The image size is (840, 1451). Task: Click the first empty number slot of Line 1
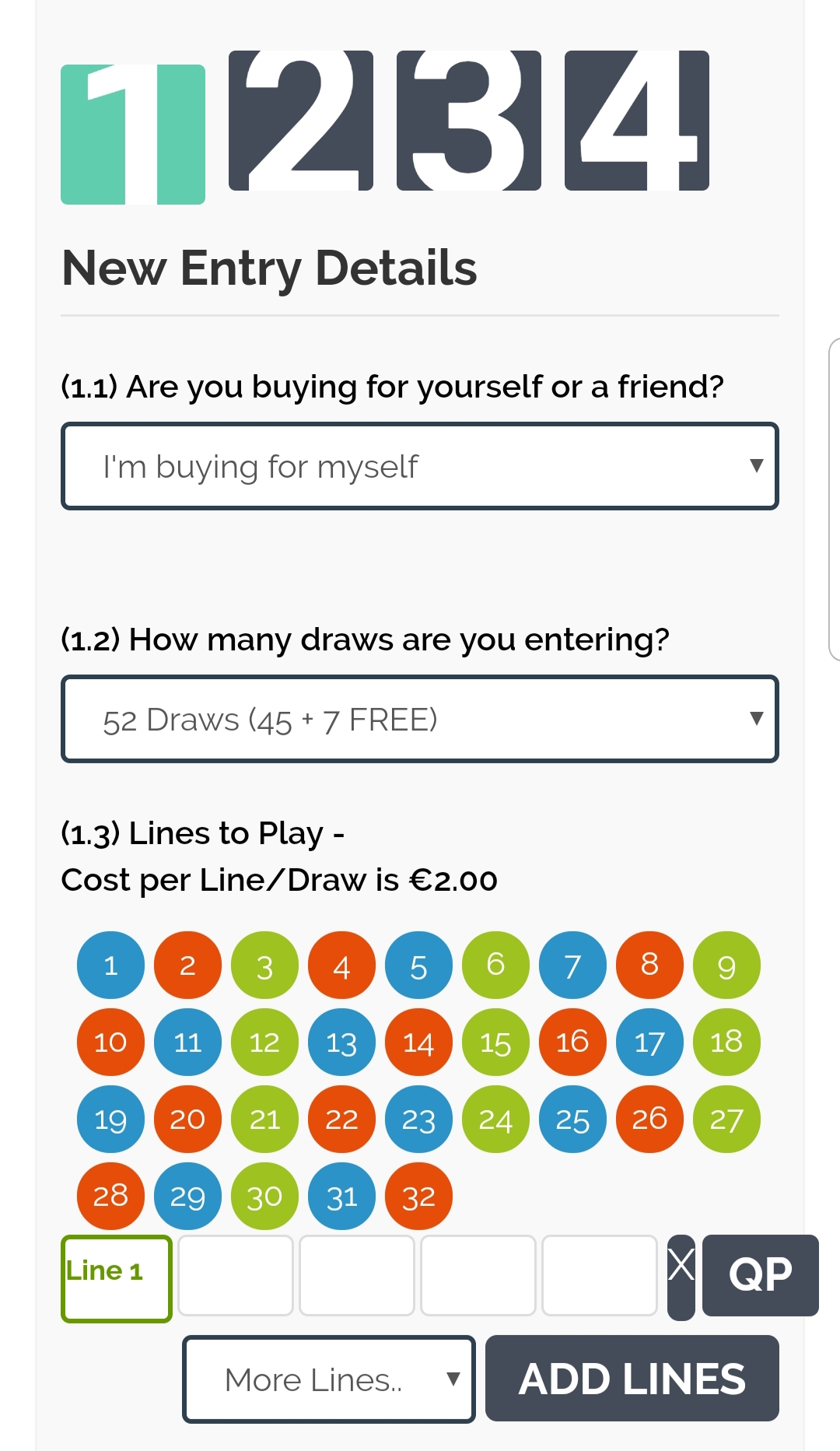236,1275
